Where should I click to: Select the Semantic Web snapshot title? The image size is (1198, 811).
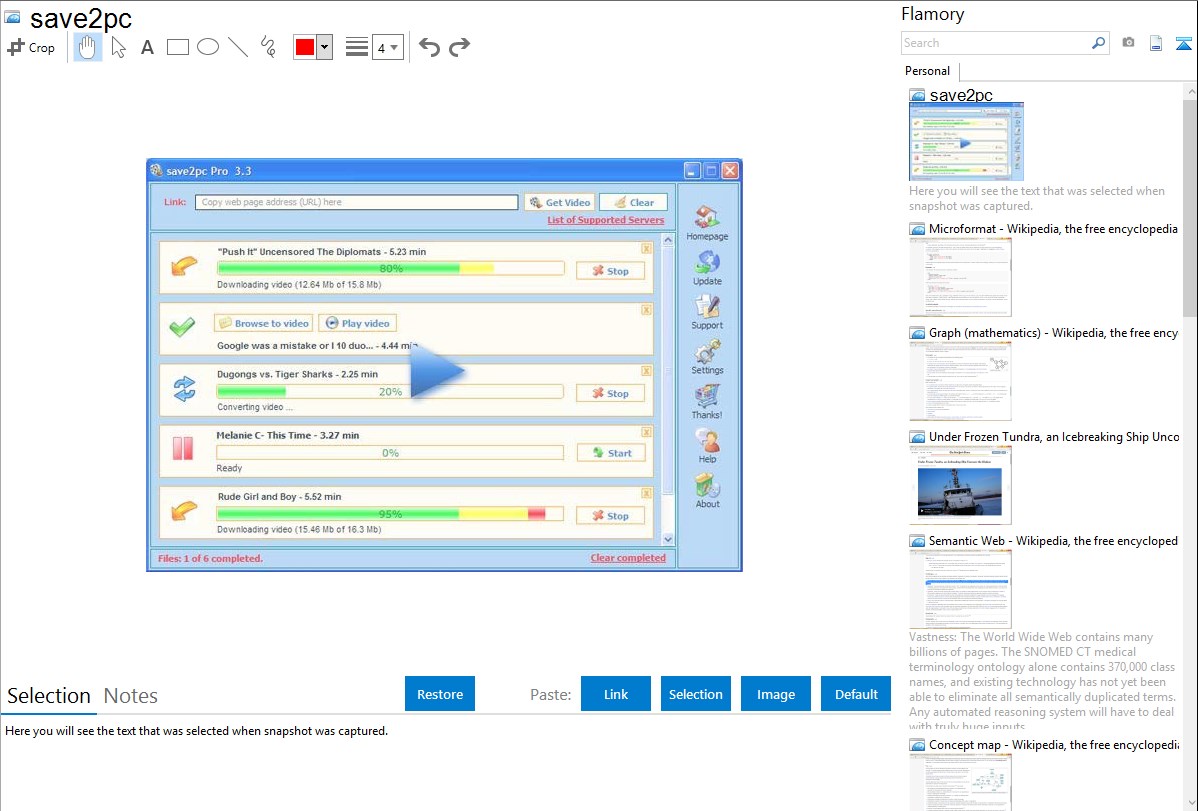point(1053,541)
